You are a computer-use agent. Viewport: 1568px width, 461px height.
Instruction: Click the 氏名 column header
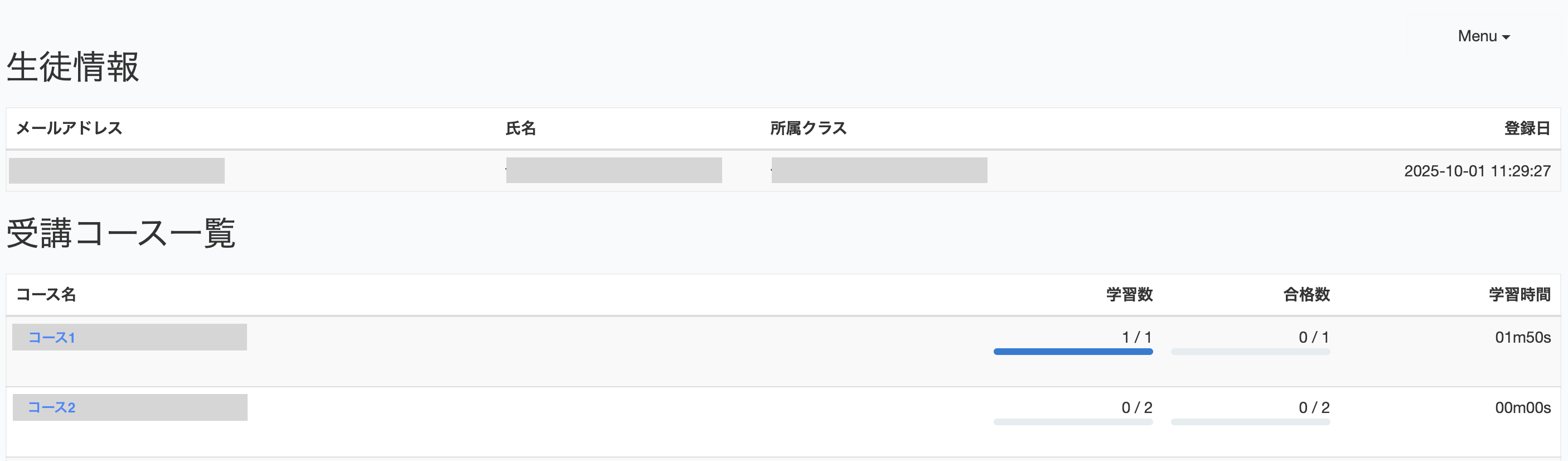520,128
